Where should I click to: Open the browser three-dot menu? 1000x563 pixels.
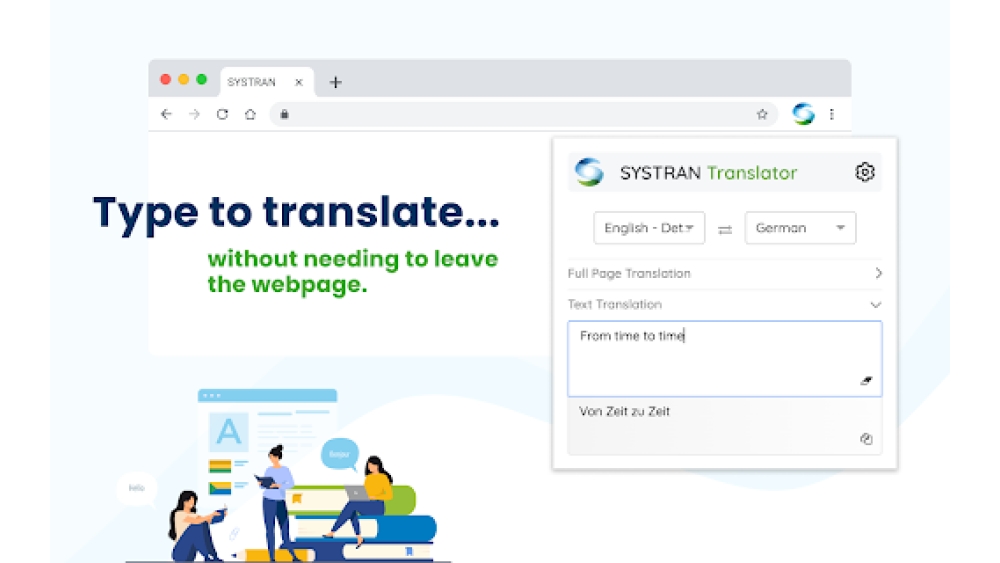click(832, 114)
